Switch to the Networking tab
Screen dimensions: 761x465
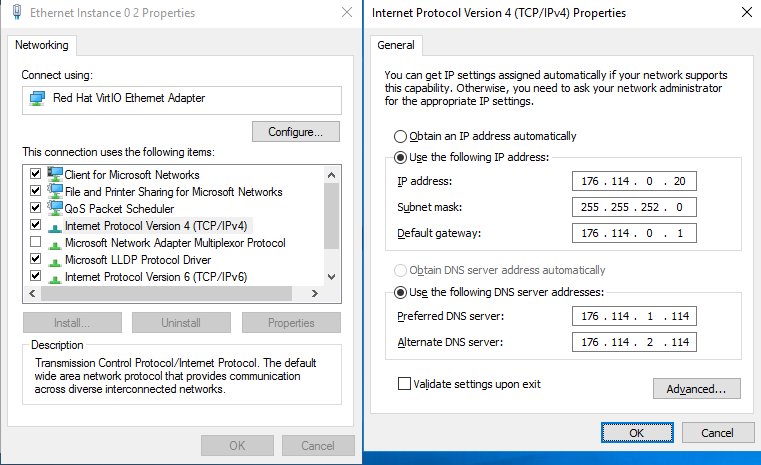coord(42,45)
